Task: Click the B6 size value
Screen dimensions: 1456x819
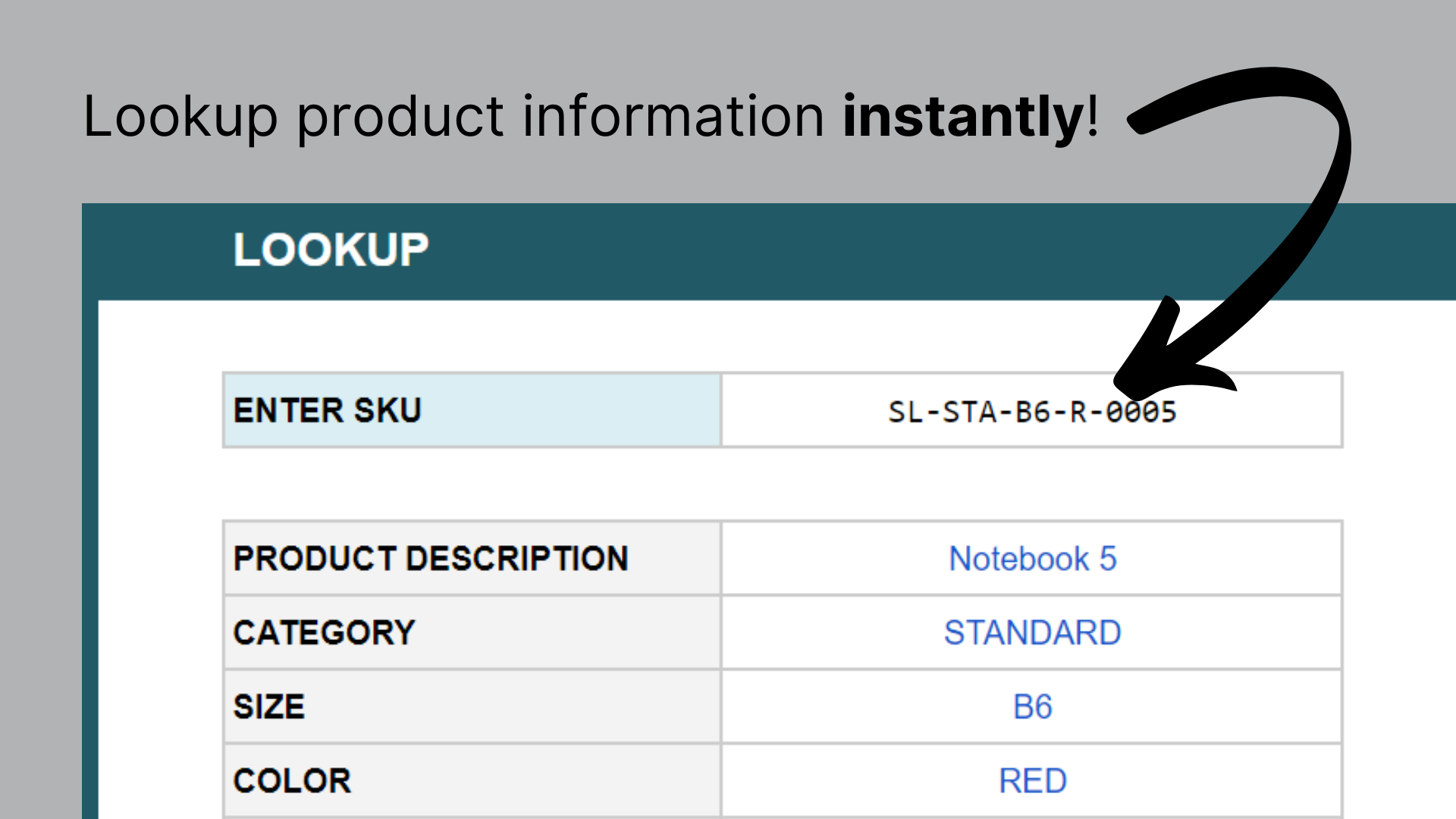Action: [x=1032, y=707]
